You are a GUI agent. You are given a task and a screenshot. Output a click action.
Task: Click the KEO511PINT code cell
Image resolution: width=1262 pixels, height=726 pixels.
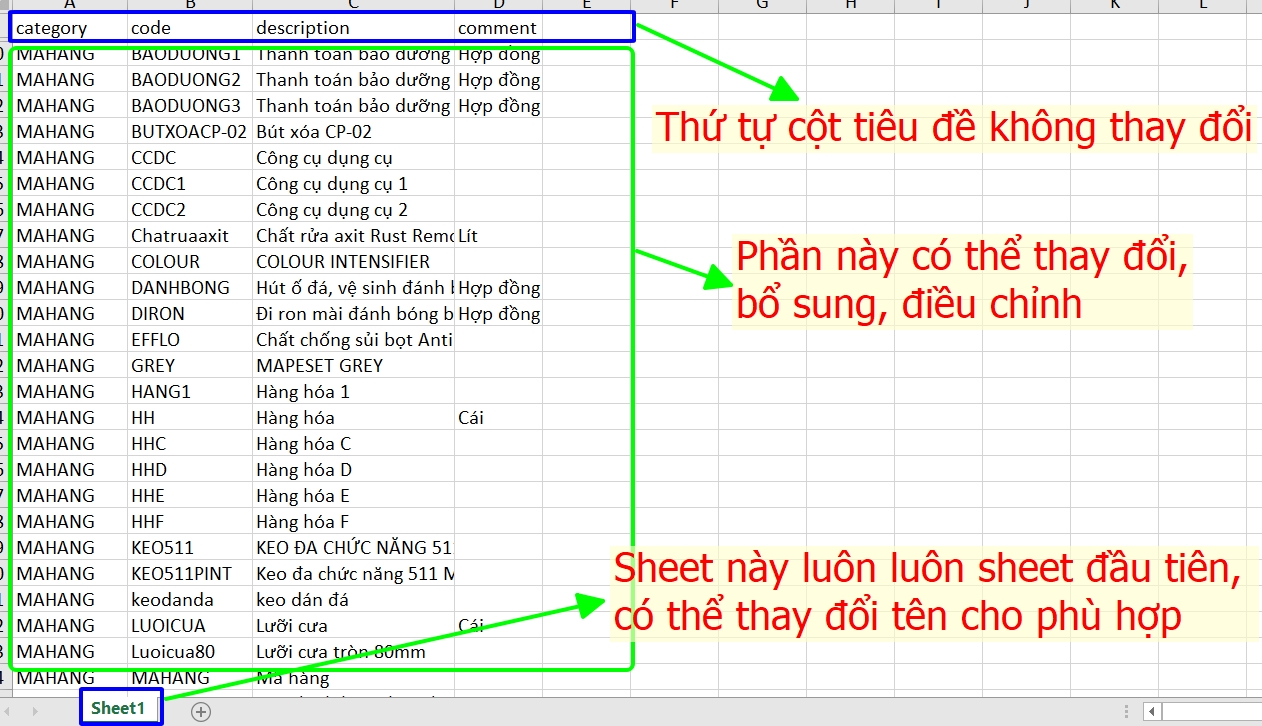189,574
